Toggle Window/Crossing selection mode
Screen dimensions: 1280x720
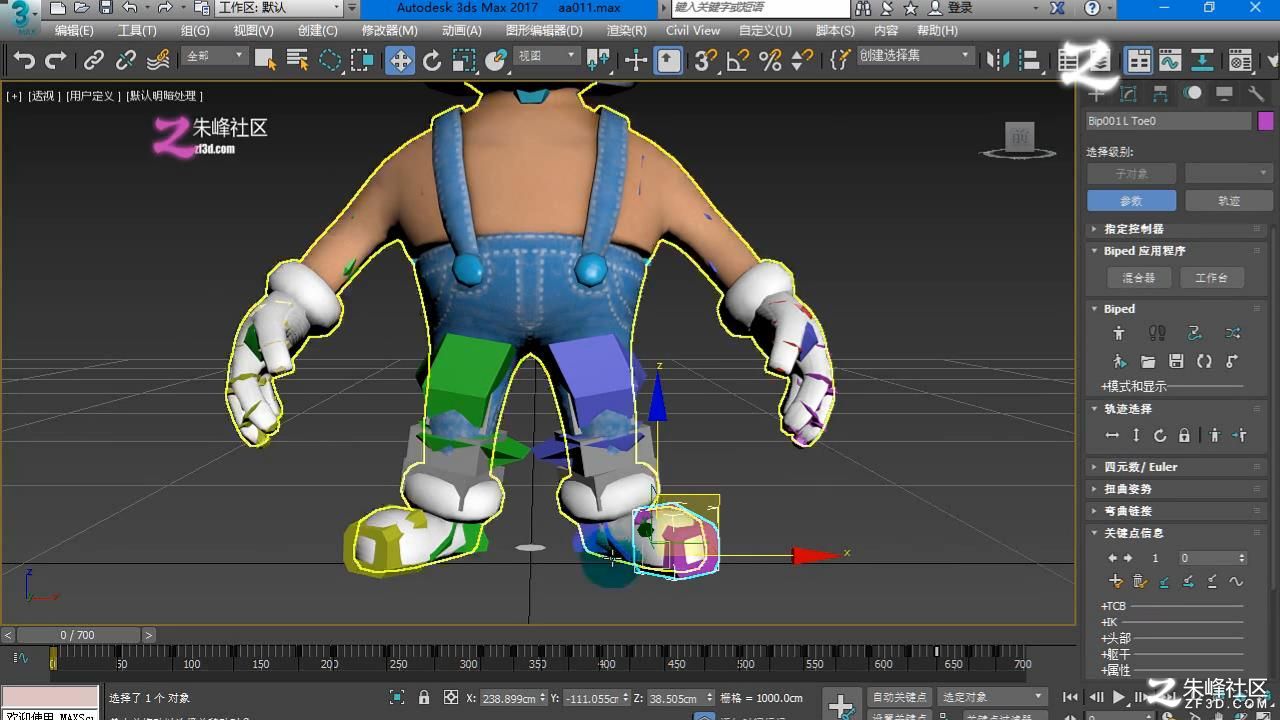pos(362,60)
